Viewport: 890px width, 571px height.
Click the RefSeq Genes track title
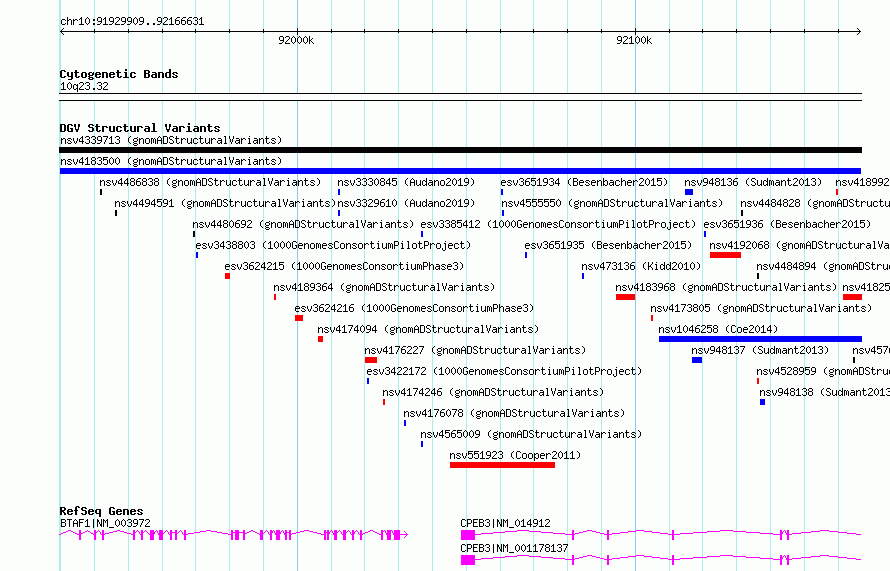(x=101, y=511)
